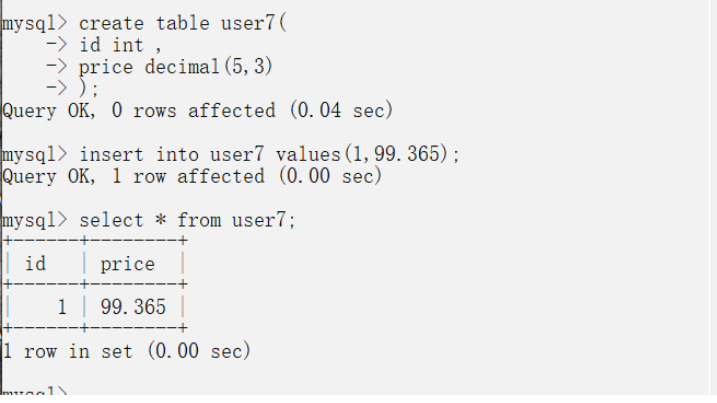Click the "id" column header in result table
This screenshot has height=403, width=717.
pos(35,264)
